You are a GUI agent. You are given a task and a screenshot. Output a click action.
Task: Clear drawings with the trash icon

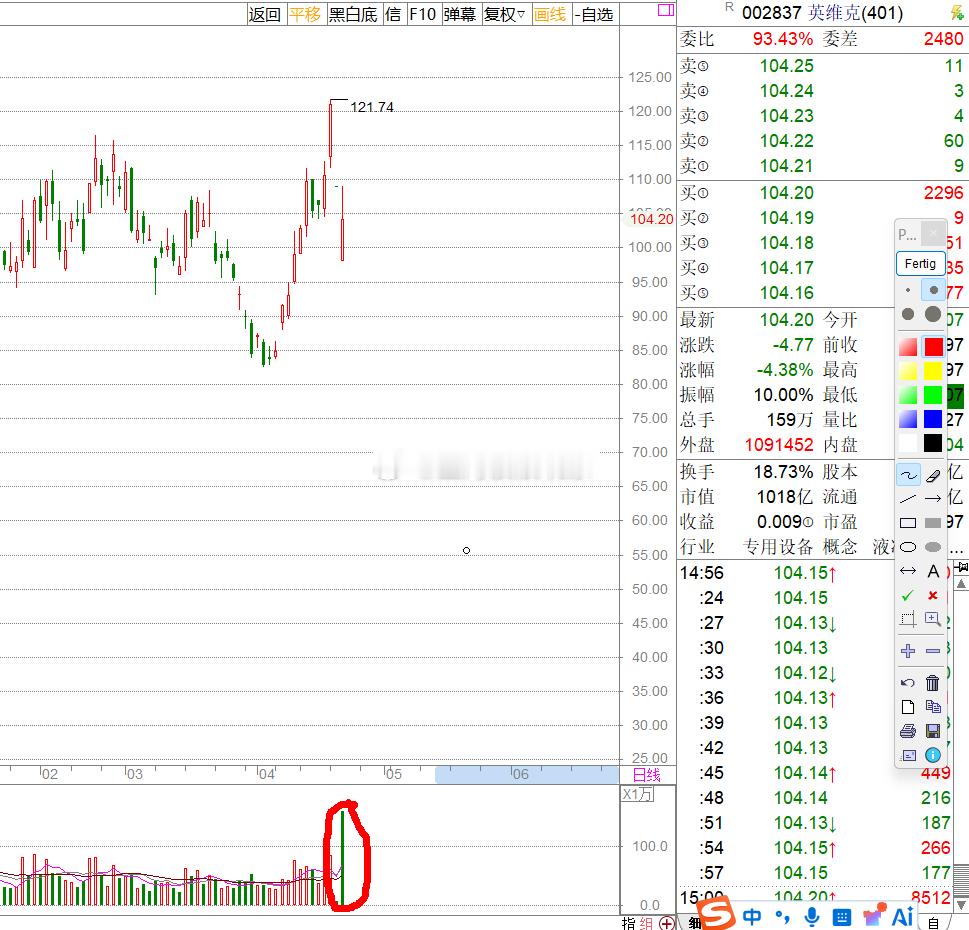(933, 683)
